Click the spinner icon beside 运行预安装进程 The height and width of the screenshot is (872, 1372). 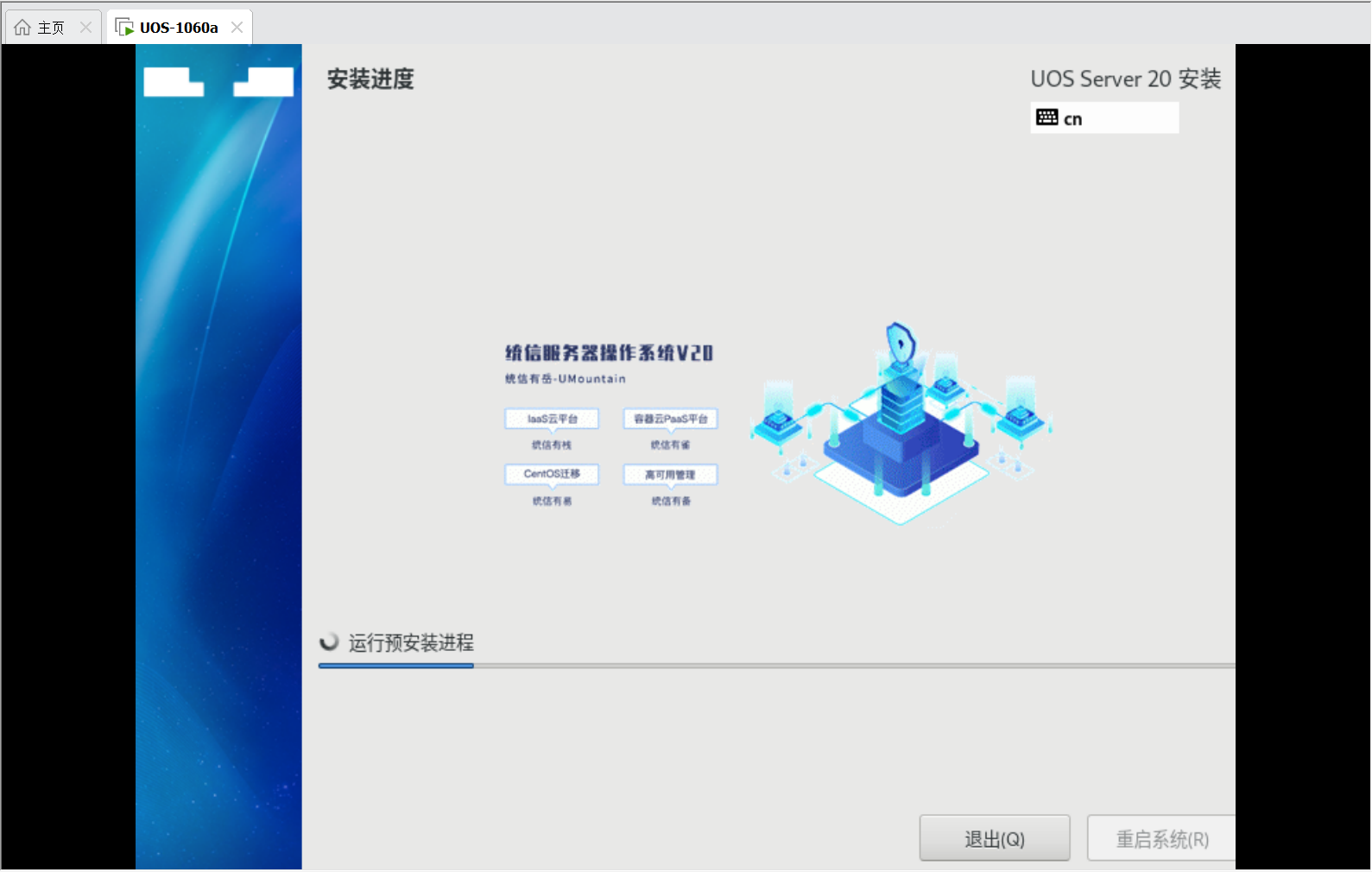point(329,642)
